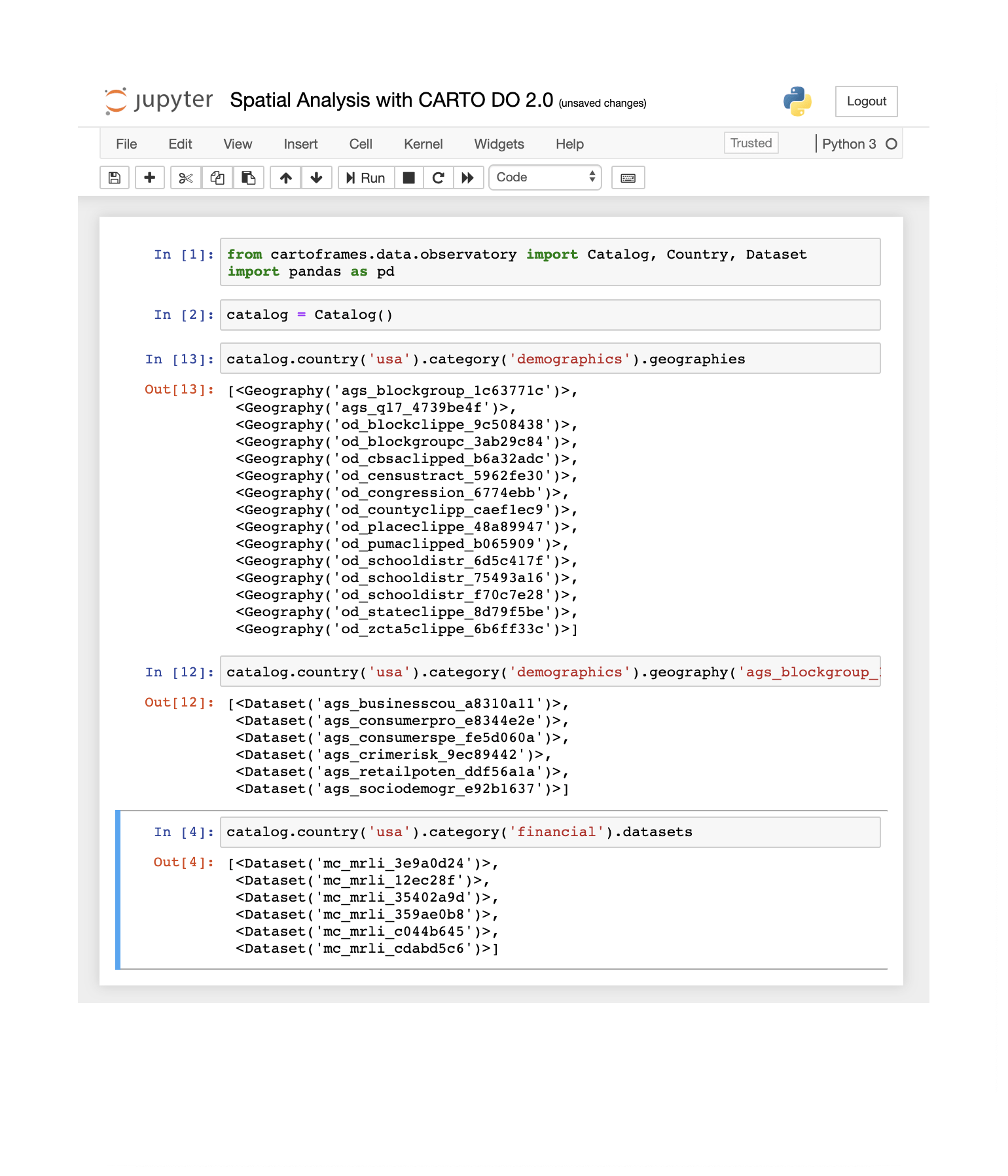Click the In [2] prompt
The image size is (1008, 1176).
(184, 315)
